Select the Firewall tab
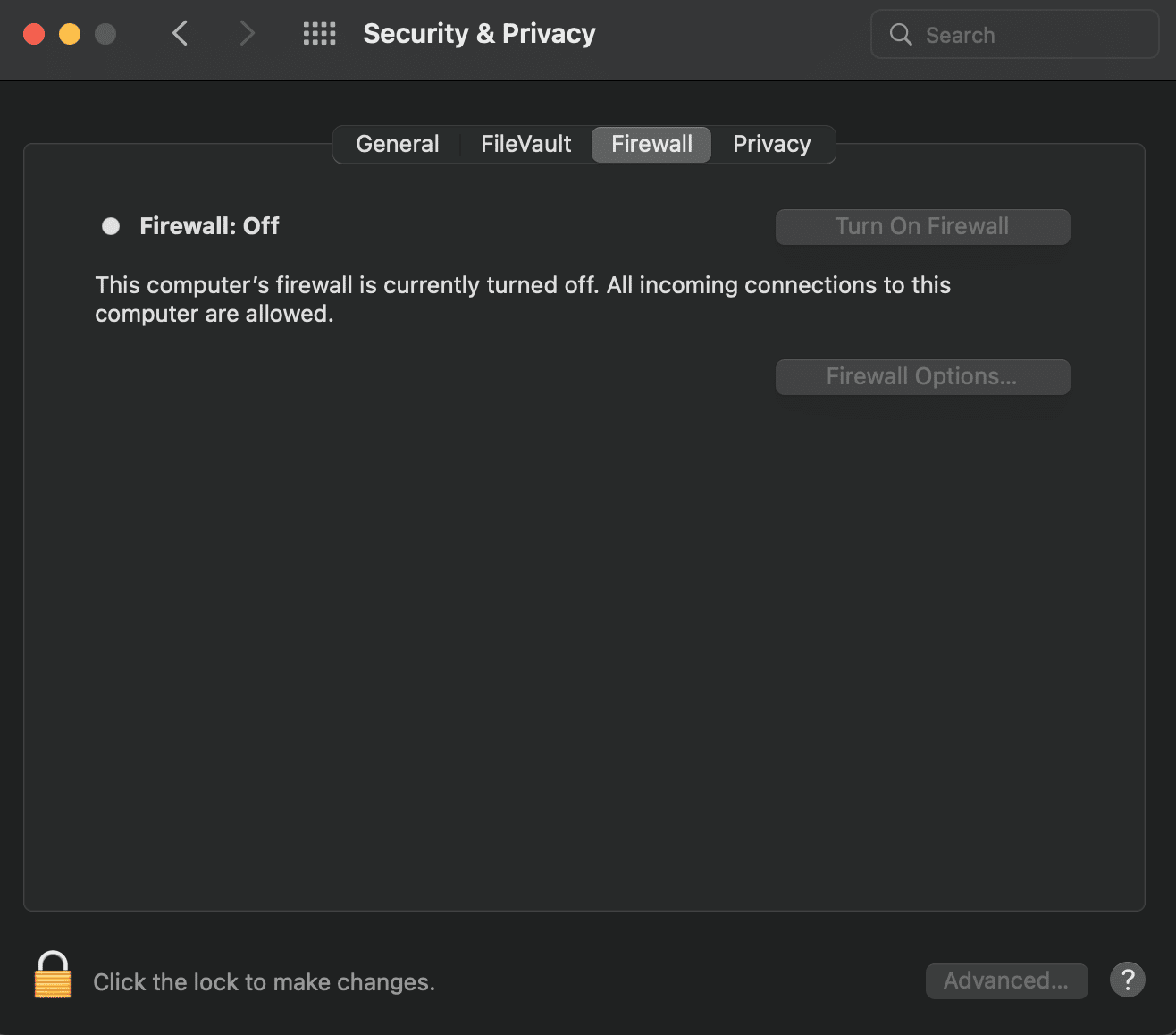 [651, 144]
